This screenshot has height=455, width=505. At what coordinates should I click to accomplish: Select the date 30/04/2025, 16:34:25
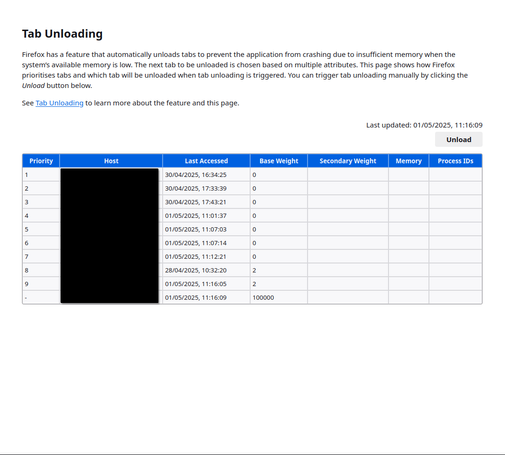click(196, 175)
